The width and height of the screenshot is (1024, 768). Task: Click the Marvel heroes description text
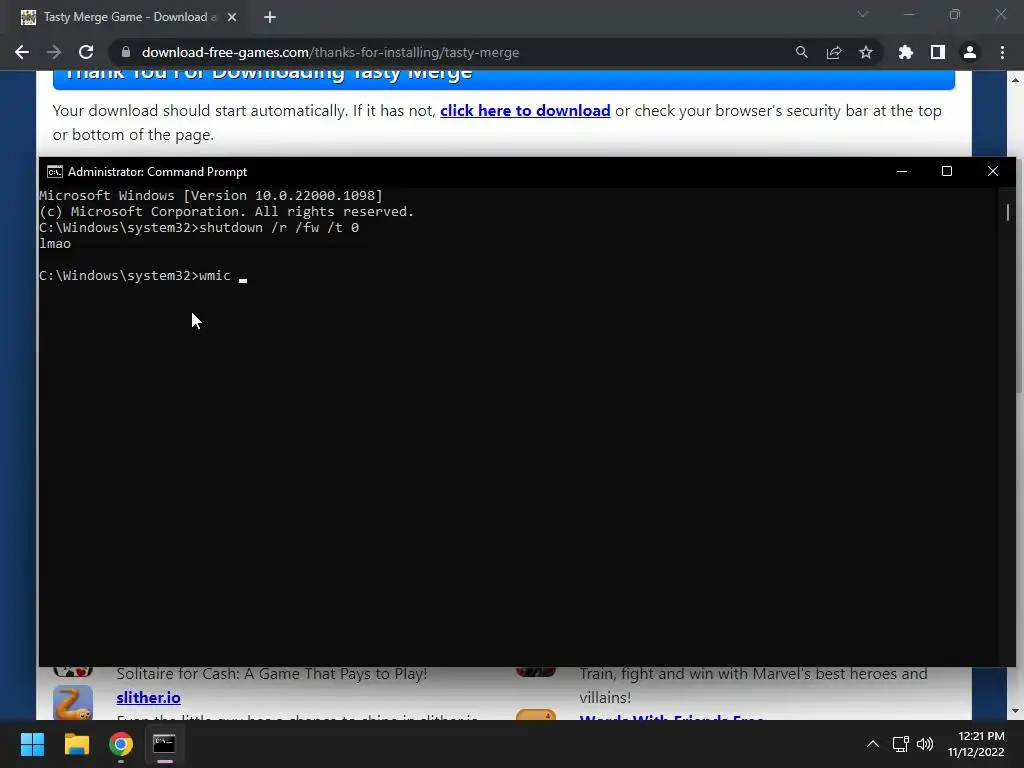click(753, 685)
